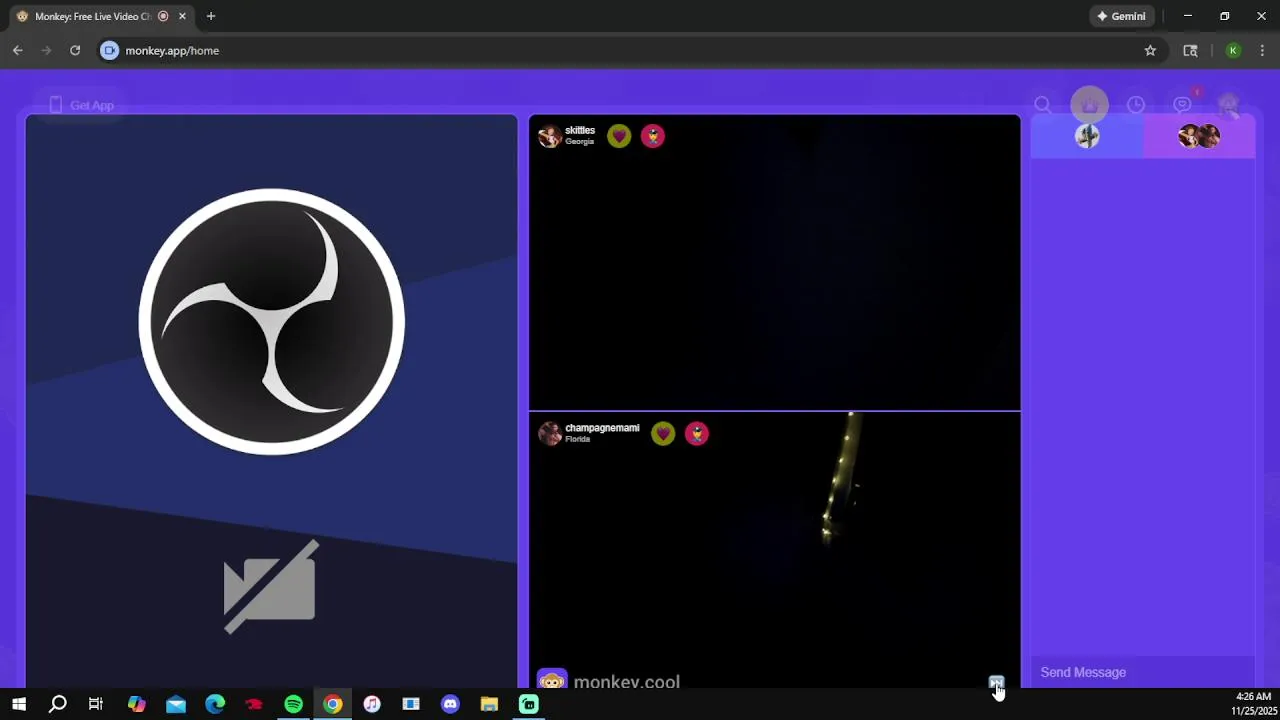1280x720 pixels.
Task: Open Microsoft Edge from the taskbar
Action: (215, 704)
